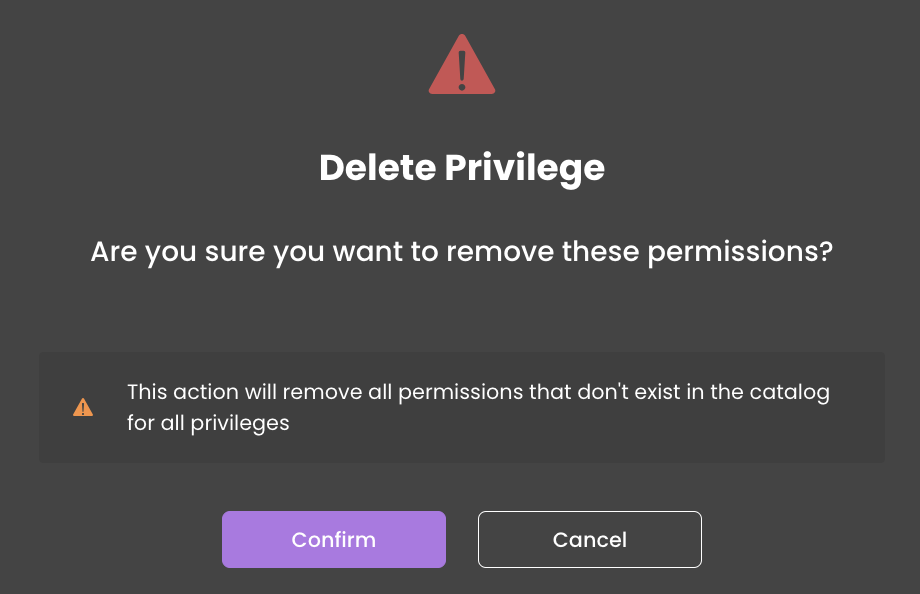Click the word 'Delete' in the title
This screenshot has height=594, width=920.
coord(378,168)
